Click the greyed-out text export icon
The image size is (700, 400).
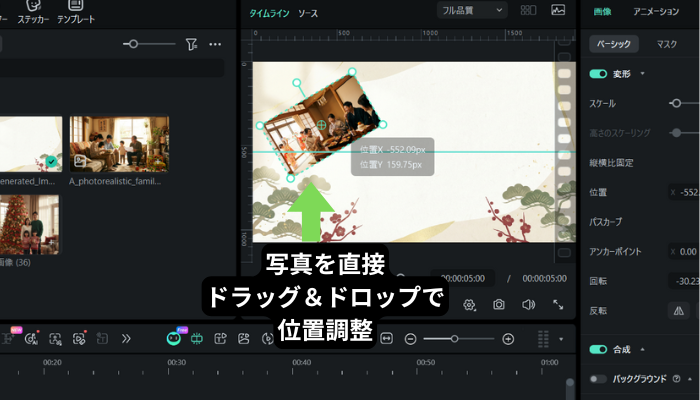(x=102, y=339)
